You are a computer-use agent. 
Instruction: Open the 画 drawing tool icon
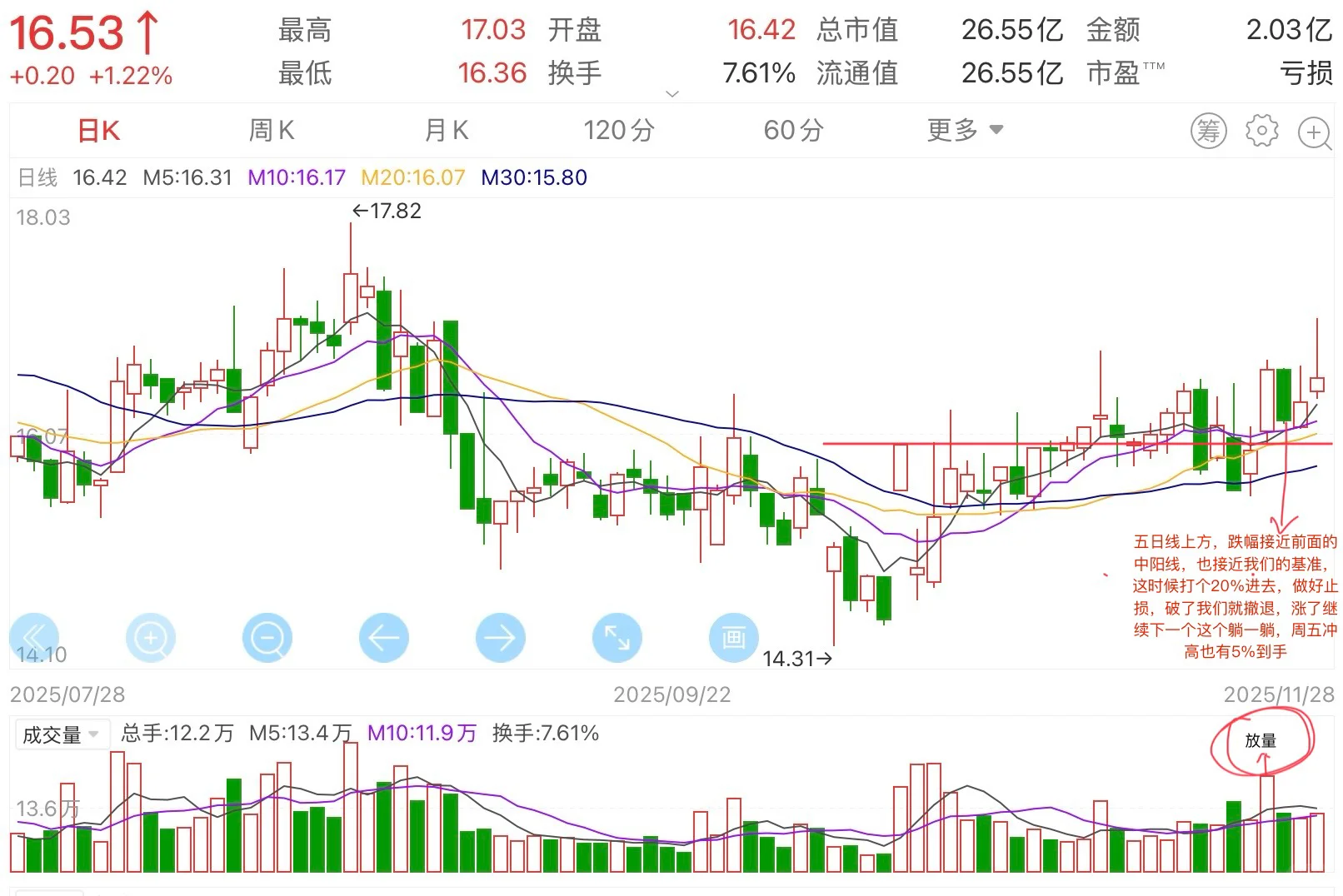pos(733,638)
